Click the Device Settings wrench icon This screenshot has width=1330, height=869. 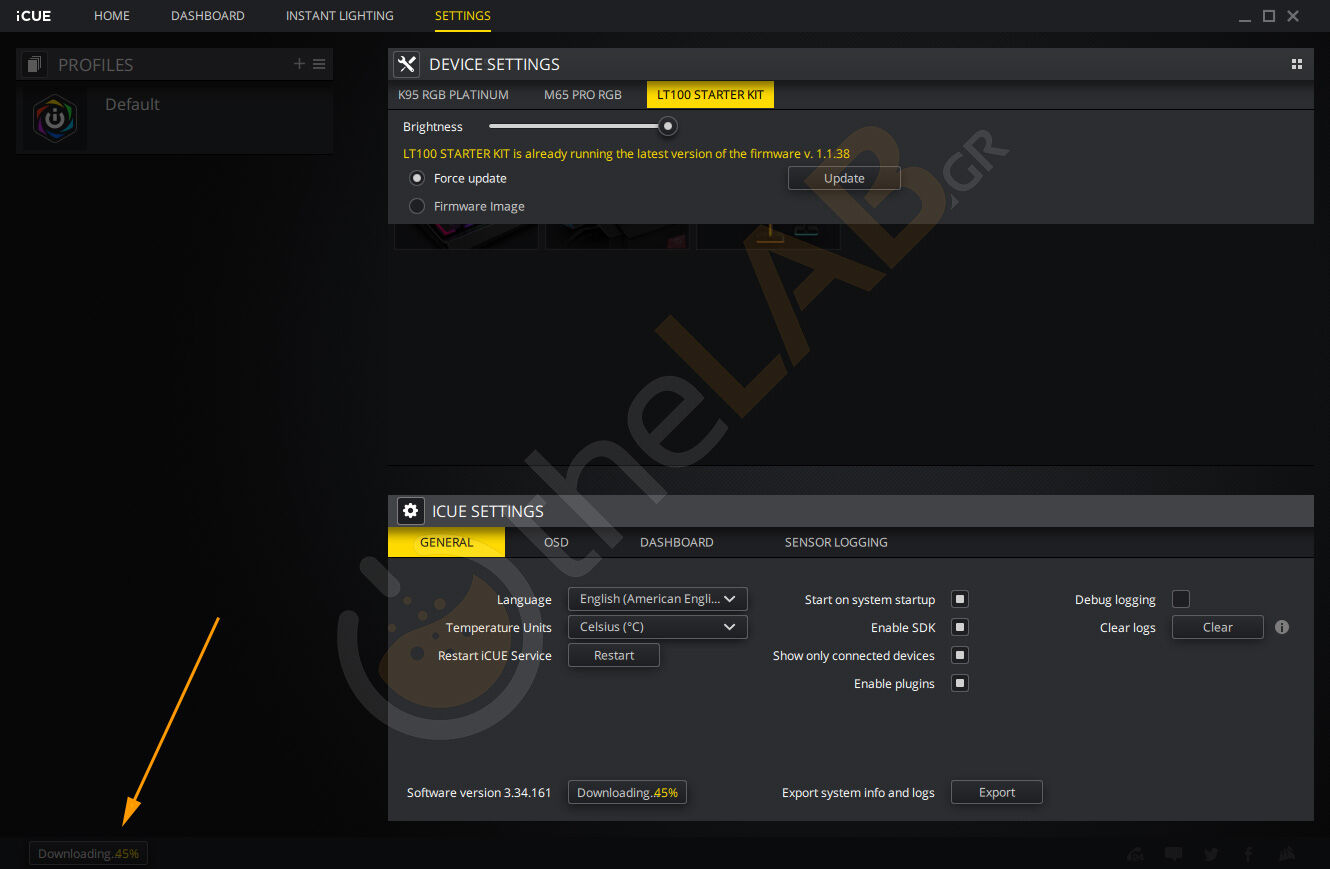[x=406, y=64]
